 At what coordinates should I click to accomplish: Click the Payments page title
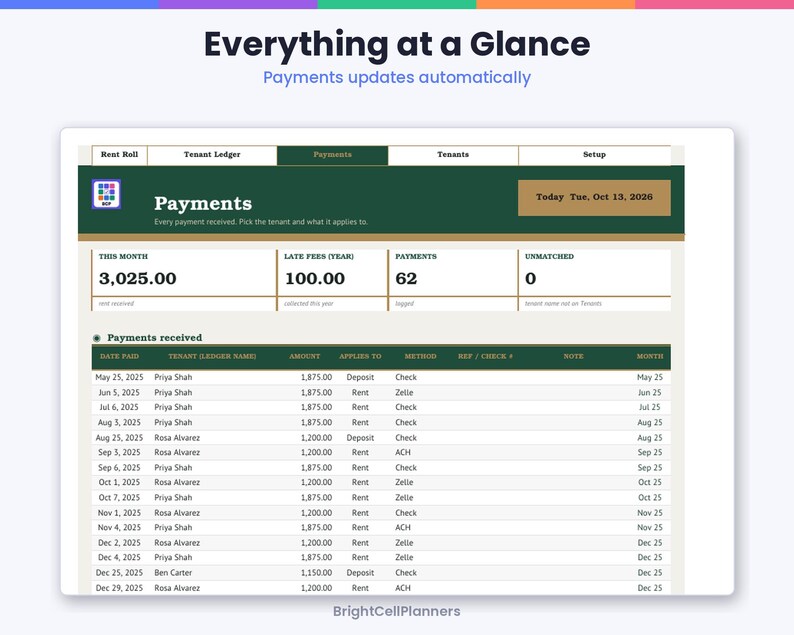[203, 204]
